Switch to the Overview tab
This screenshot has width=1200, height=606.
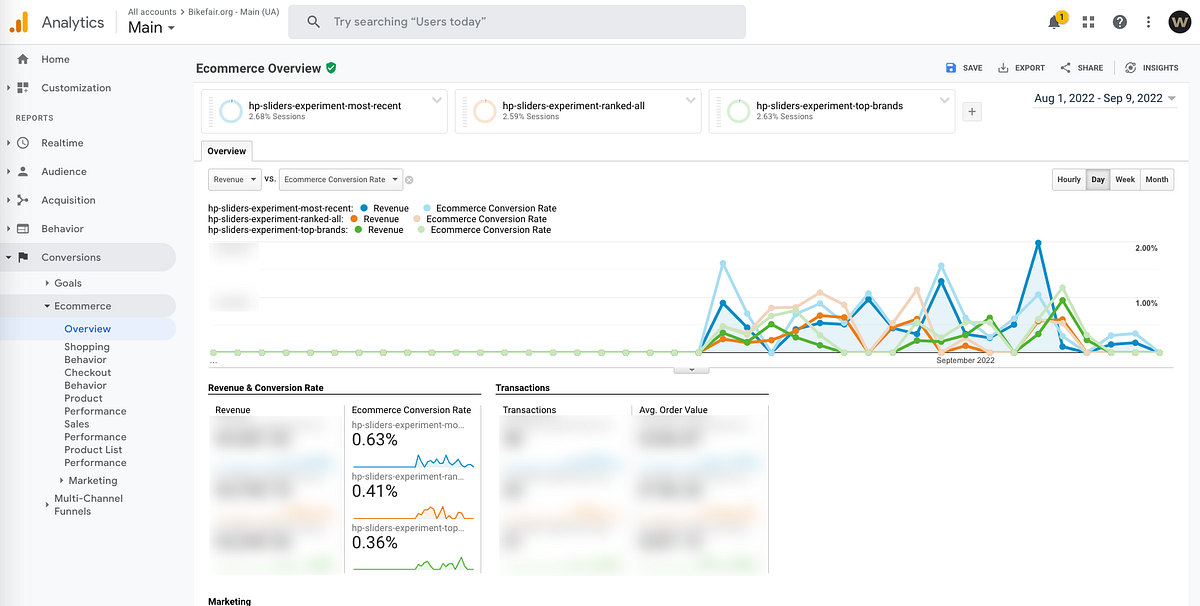coord(226,151)
